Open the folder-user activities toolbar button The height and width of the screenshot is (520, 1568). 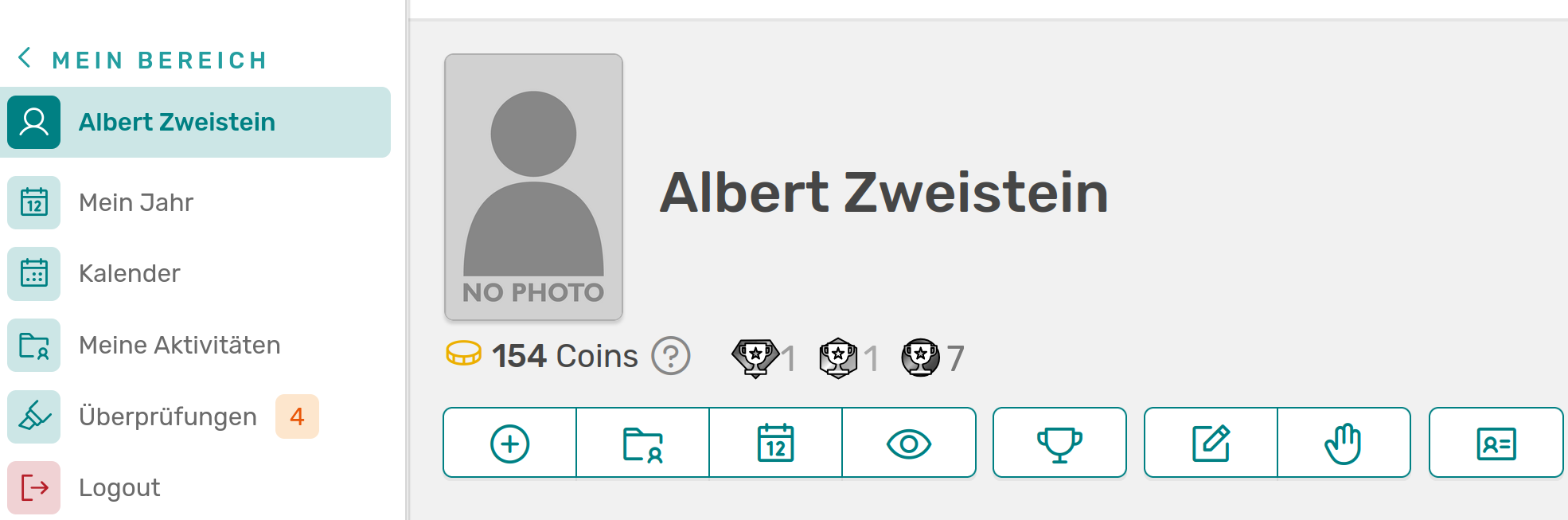(x=642, y=444)
